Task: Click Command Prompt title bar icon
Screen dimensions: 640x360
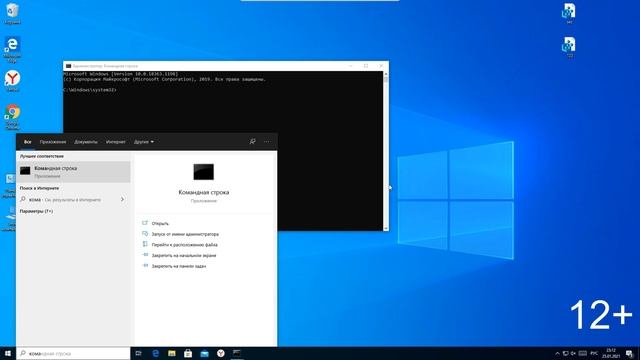Action: tap(68, 66)
